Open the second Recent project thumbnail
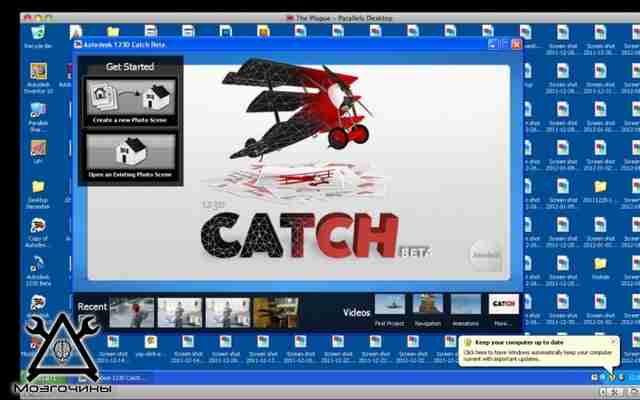The height and width of the screenshot is (400, 640). [180, 313]
